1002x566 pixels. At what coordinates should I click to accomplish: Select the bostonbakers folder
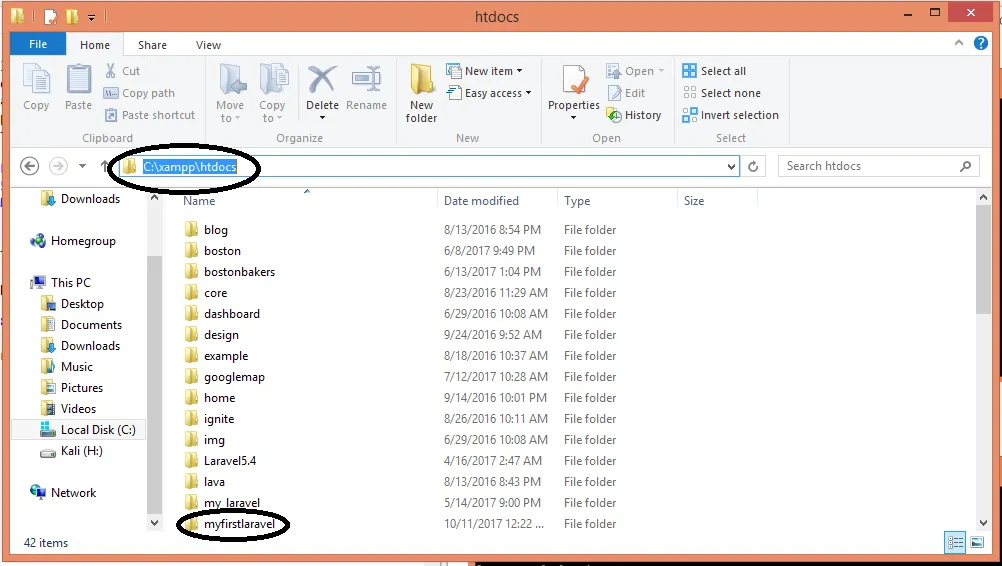239,272
